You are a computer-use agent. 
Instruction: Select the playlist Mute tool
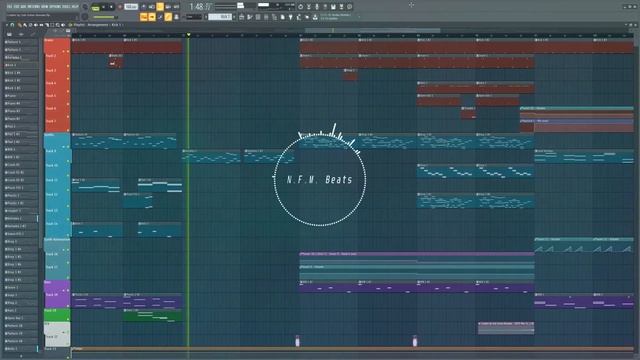click(36, 25)
